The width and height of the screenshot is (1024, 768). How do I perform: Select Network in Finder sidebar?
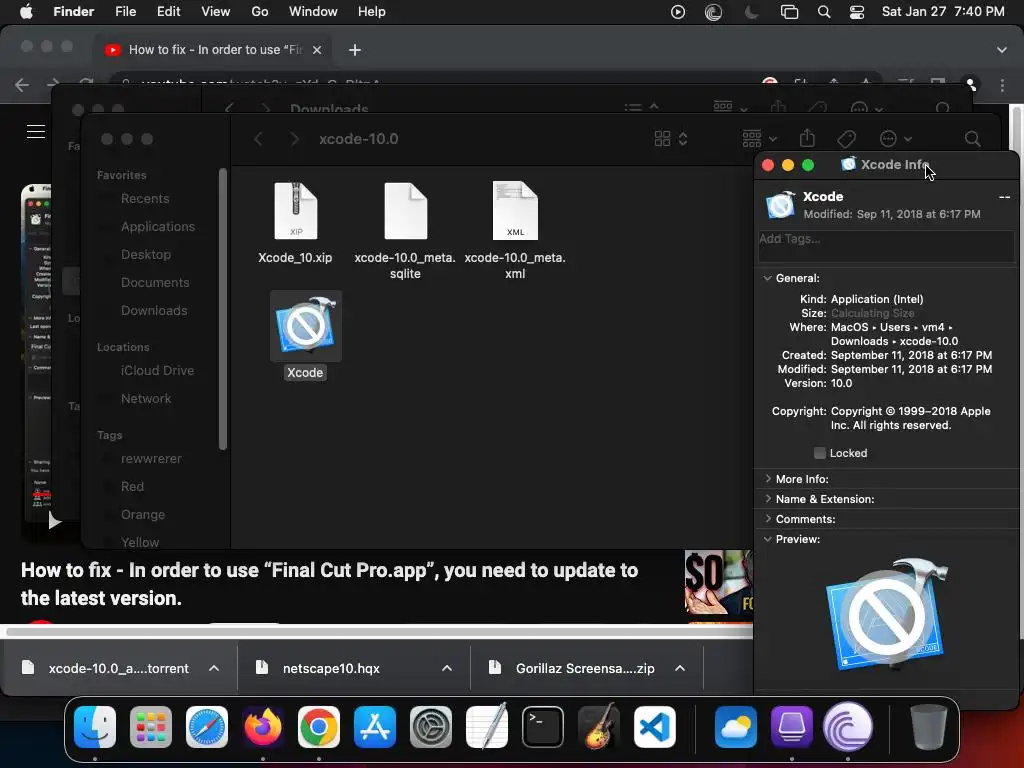[x=146, y=398]
